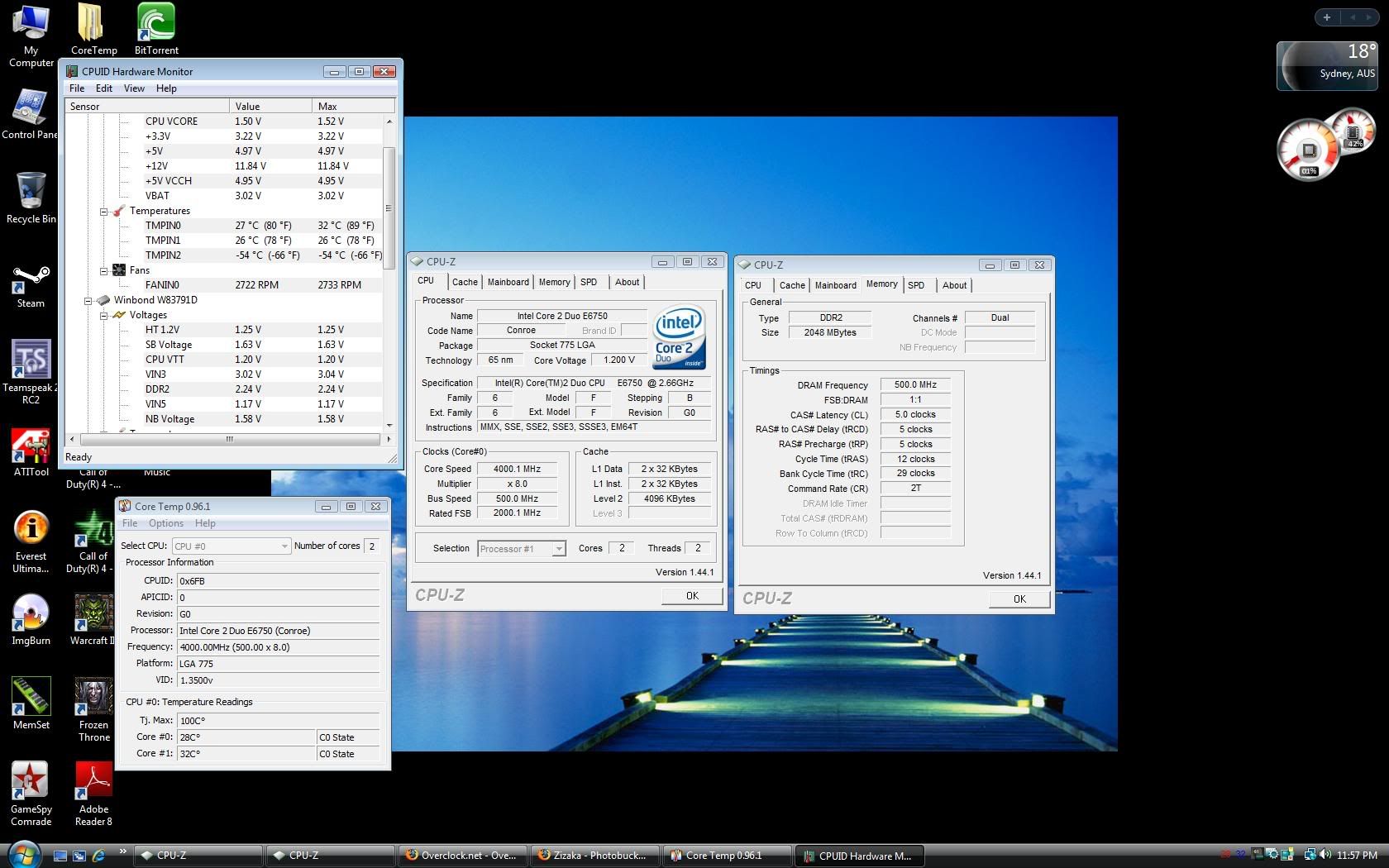This screenshot has height=868, width=1389.
Task: Launch MemSet desktop shortcut
Action: point(31,704)
